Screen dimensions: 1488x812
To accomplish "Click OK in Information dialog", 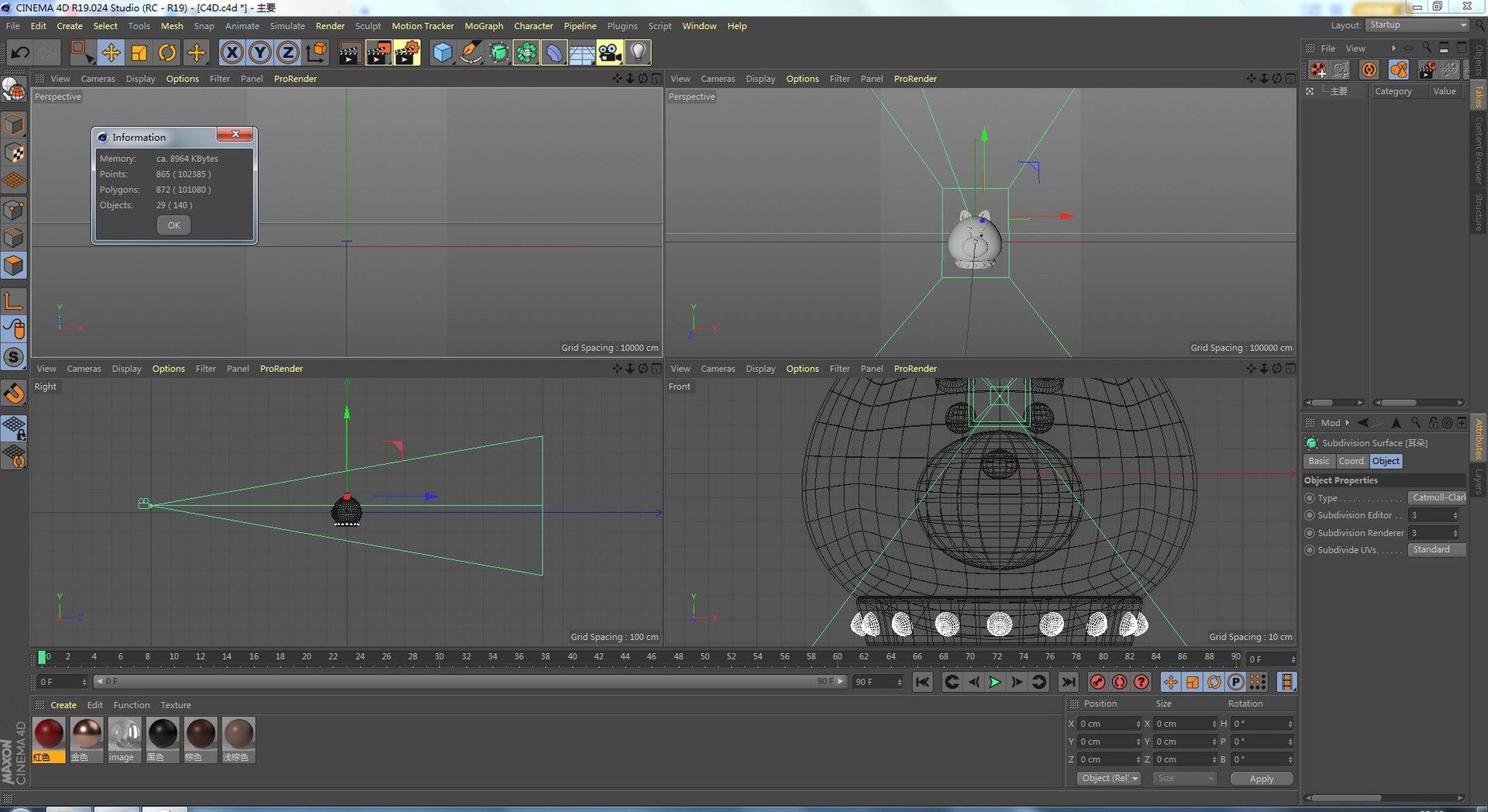I will click(174, 225).
